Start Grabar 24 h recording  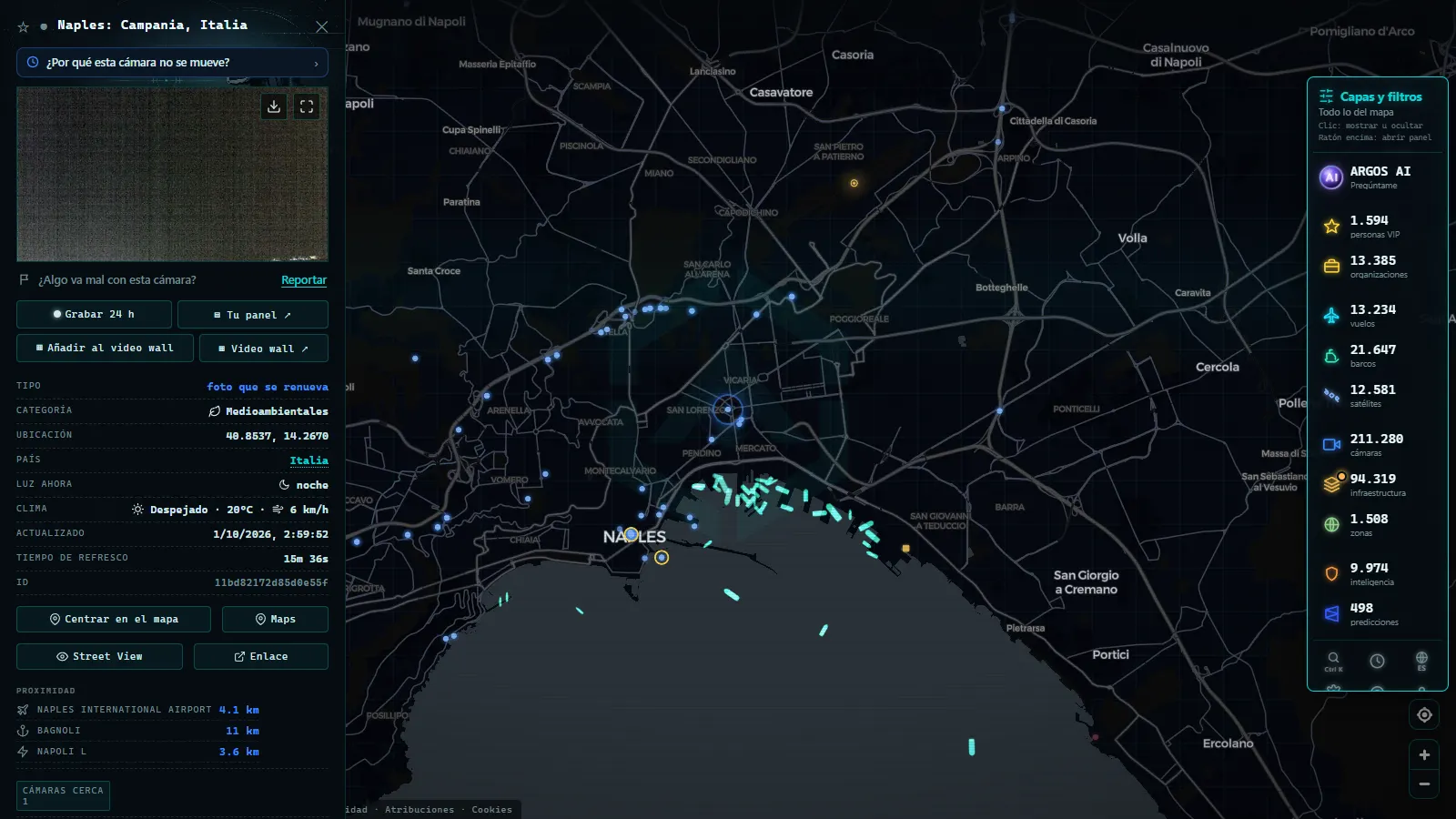(94, 314)
